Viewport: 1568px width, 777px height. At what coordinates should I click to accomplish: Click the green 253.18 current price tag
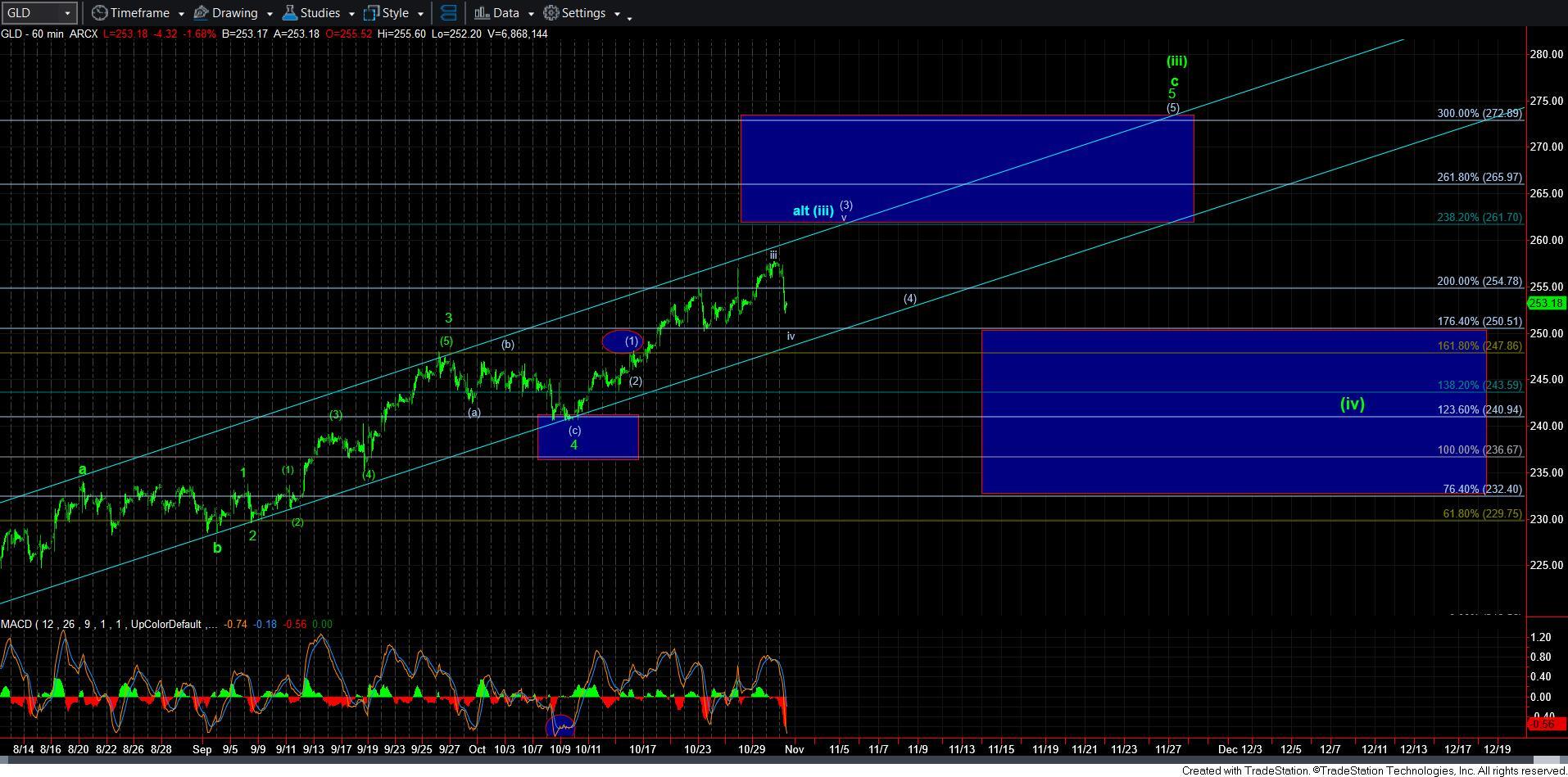(x=1546, y=303)
